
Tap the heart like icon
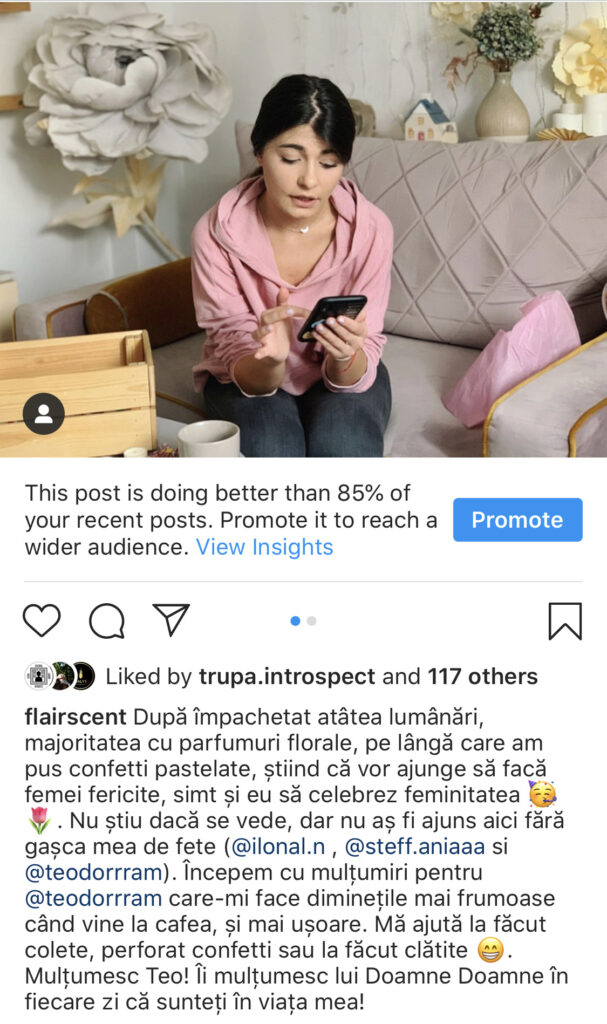tap(42, 620)
